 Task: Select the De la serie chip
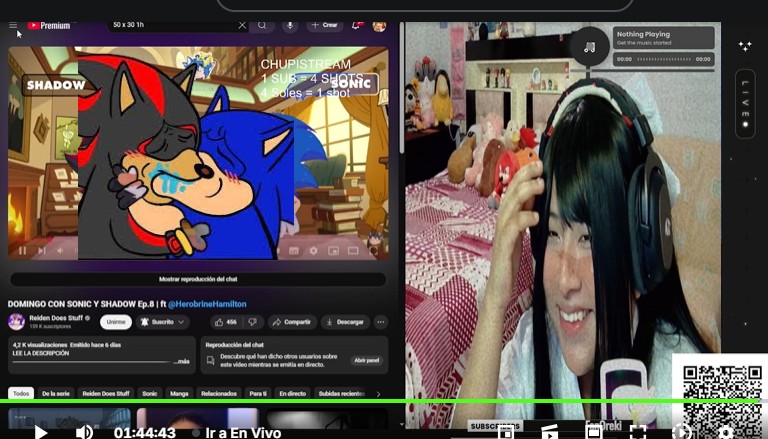point(56,393)
